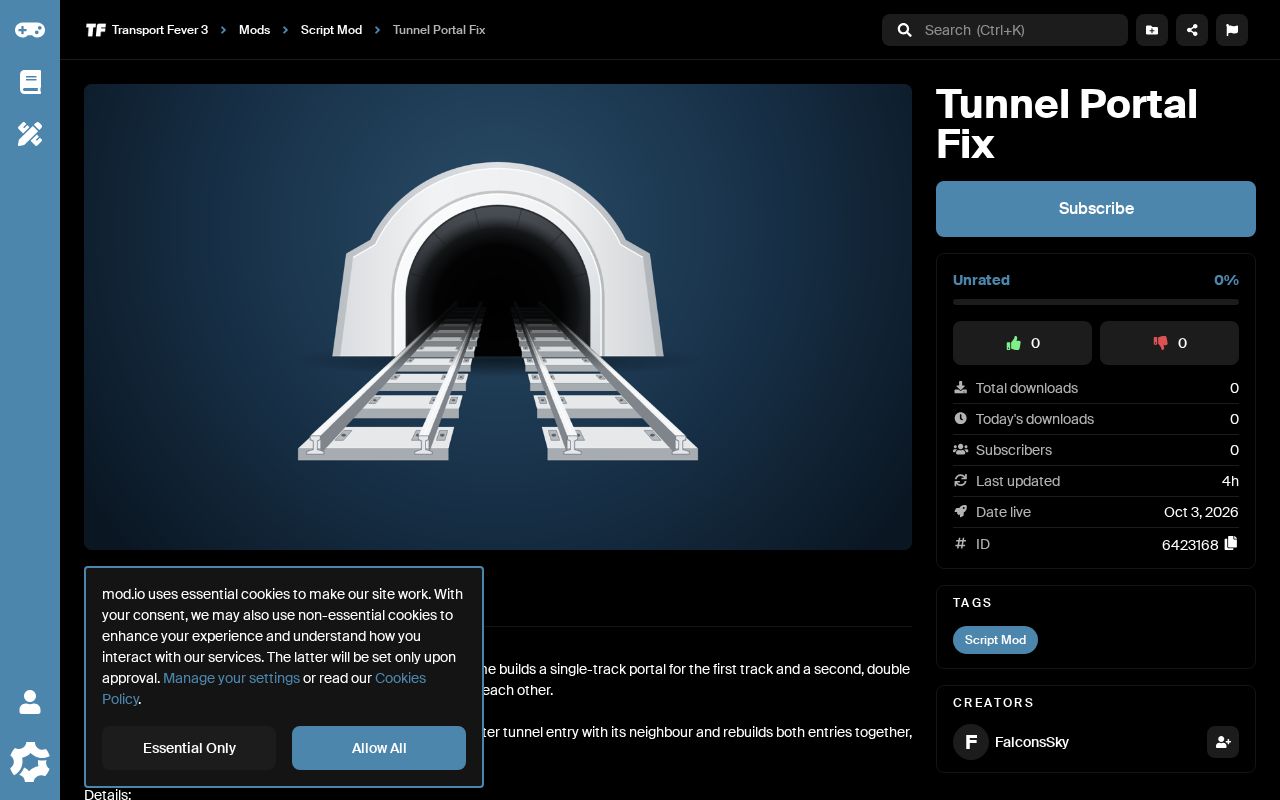Viewport: 1280px width, 800px height.
Task: Click the search magnifier icon
Action: (905, 30)
